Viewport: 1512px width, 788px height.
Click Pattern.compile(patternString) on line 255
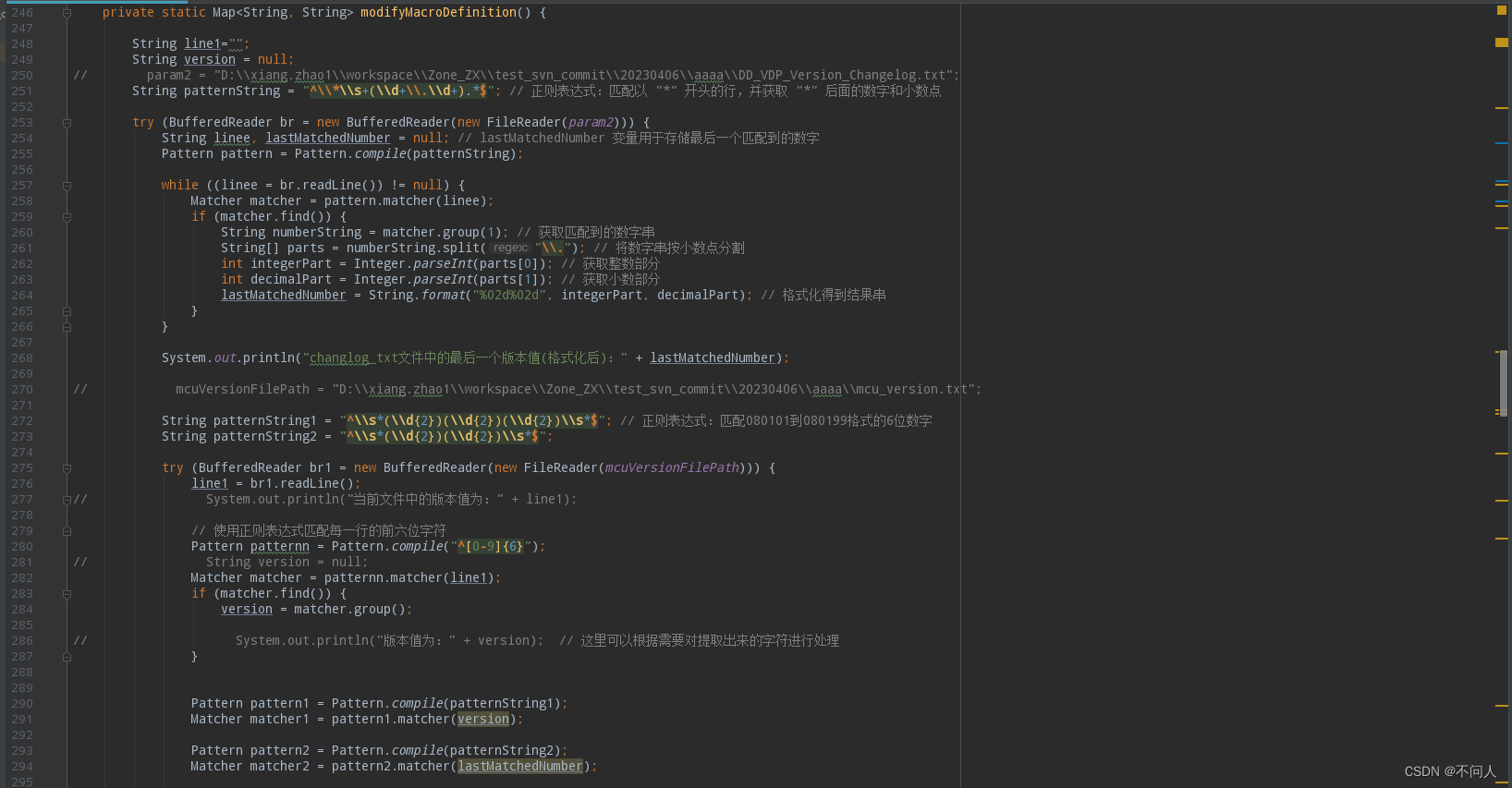pyautogui.click(x=405, y=154)
